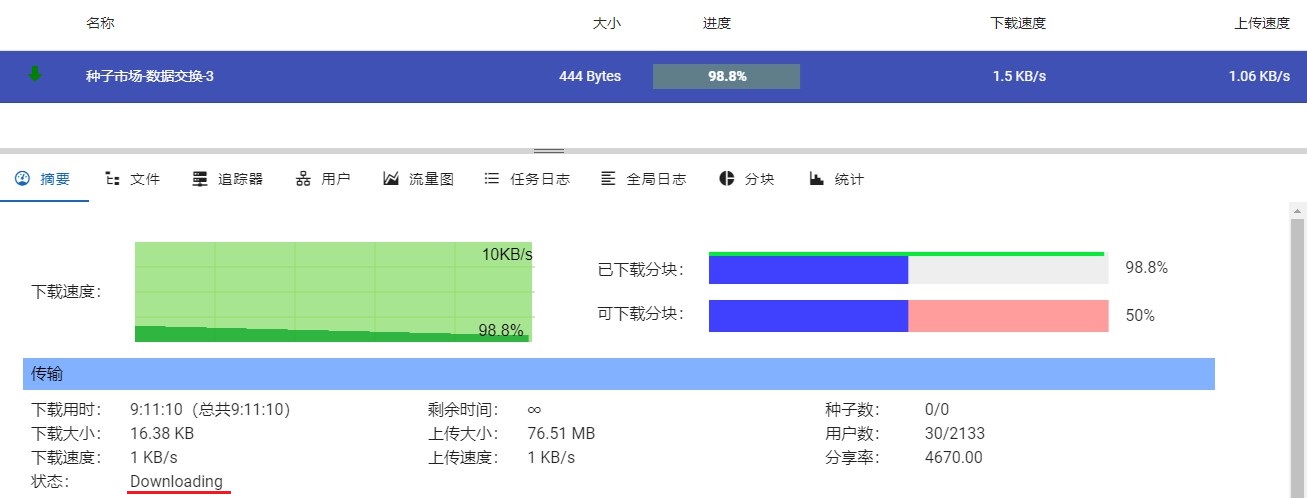Screen dimensions: 1307x498
Task: Click the 摘要 summary dashboard icon
Action: [x=23, y=179]
